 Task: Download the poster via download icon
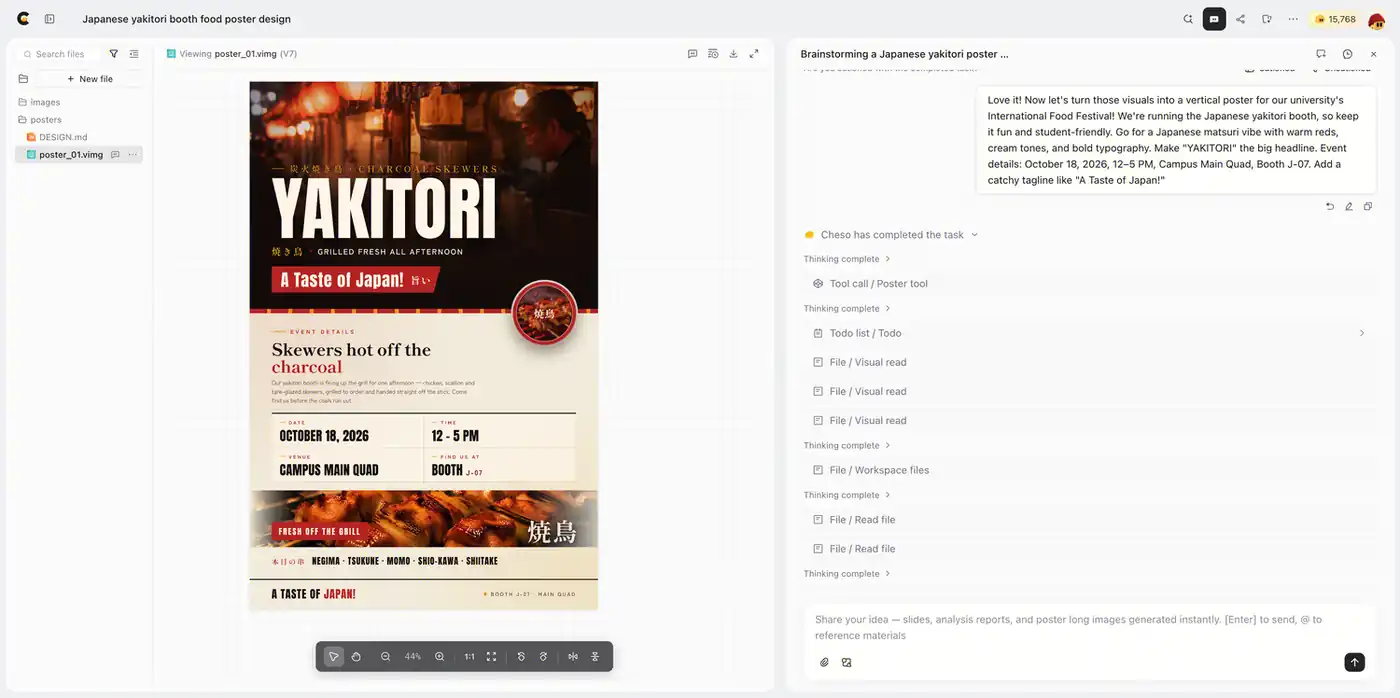pyautogui.click(x=733, y=54)
